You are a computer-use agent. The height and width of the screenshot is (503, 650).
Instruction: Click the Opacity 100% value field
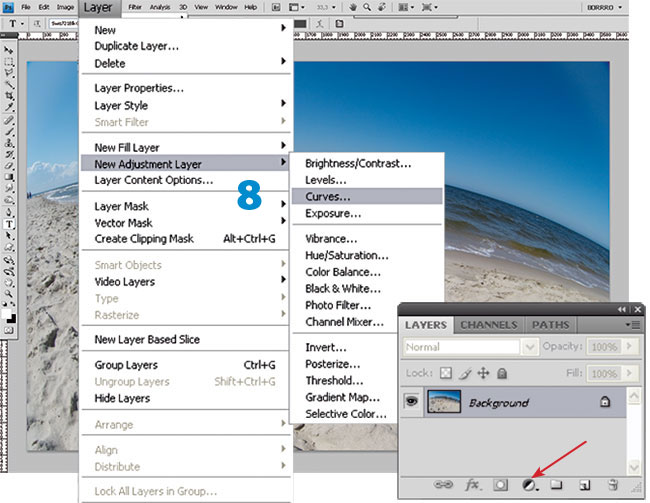[x=604, y=347]
